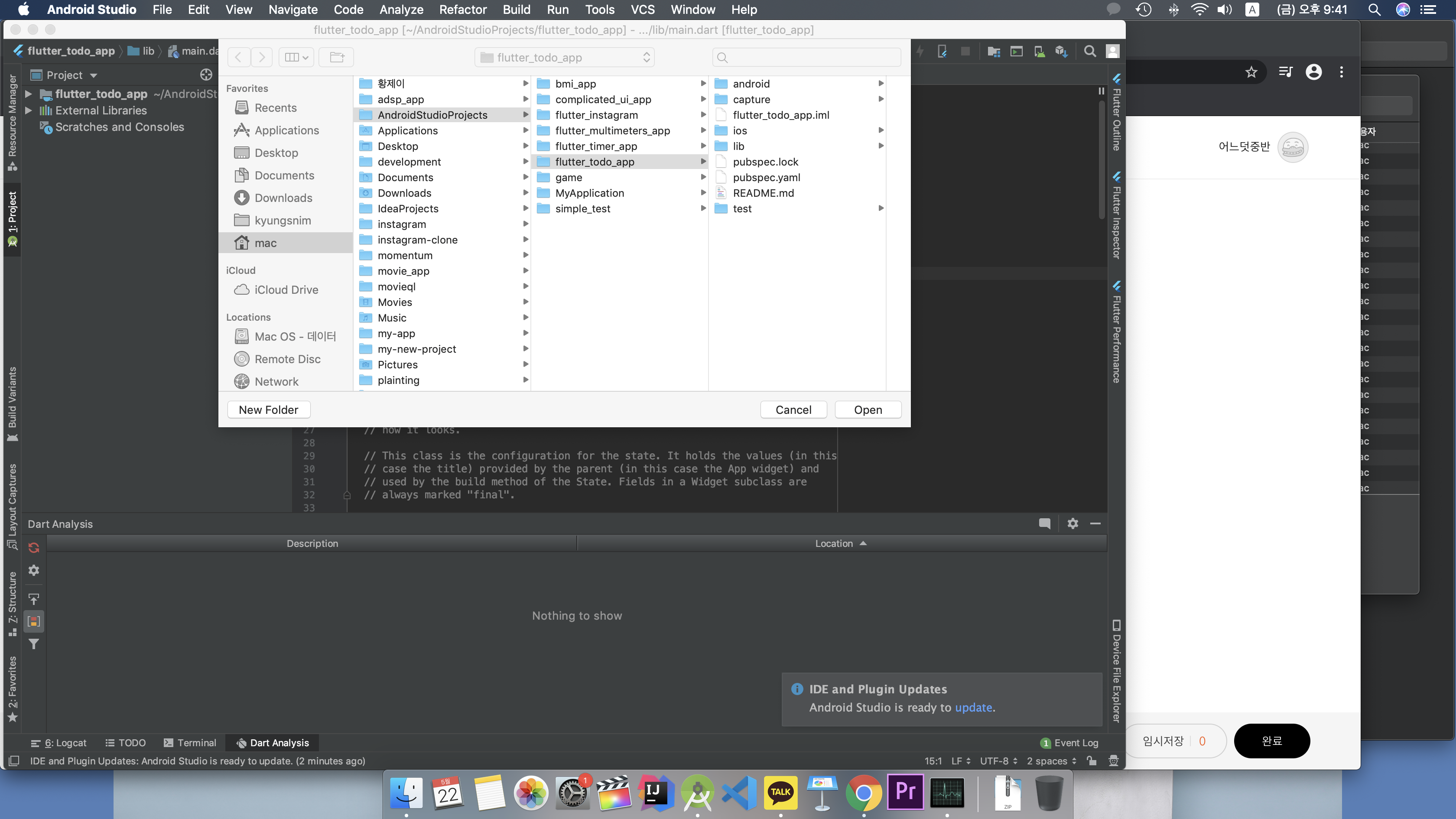Restart Dart Analysis Server red icon
1456x819 pixels.
34,547
